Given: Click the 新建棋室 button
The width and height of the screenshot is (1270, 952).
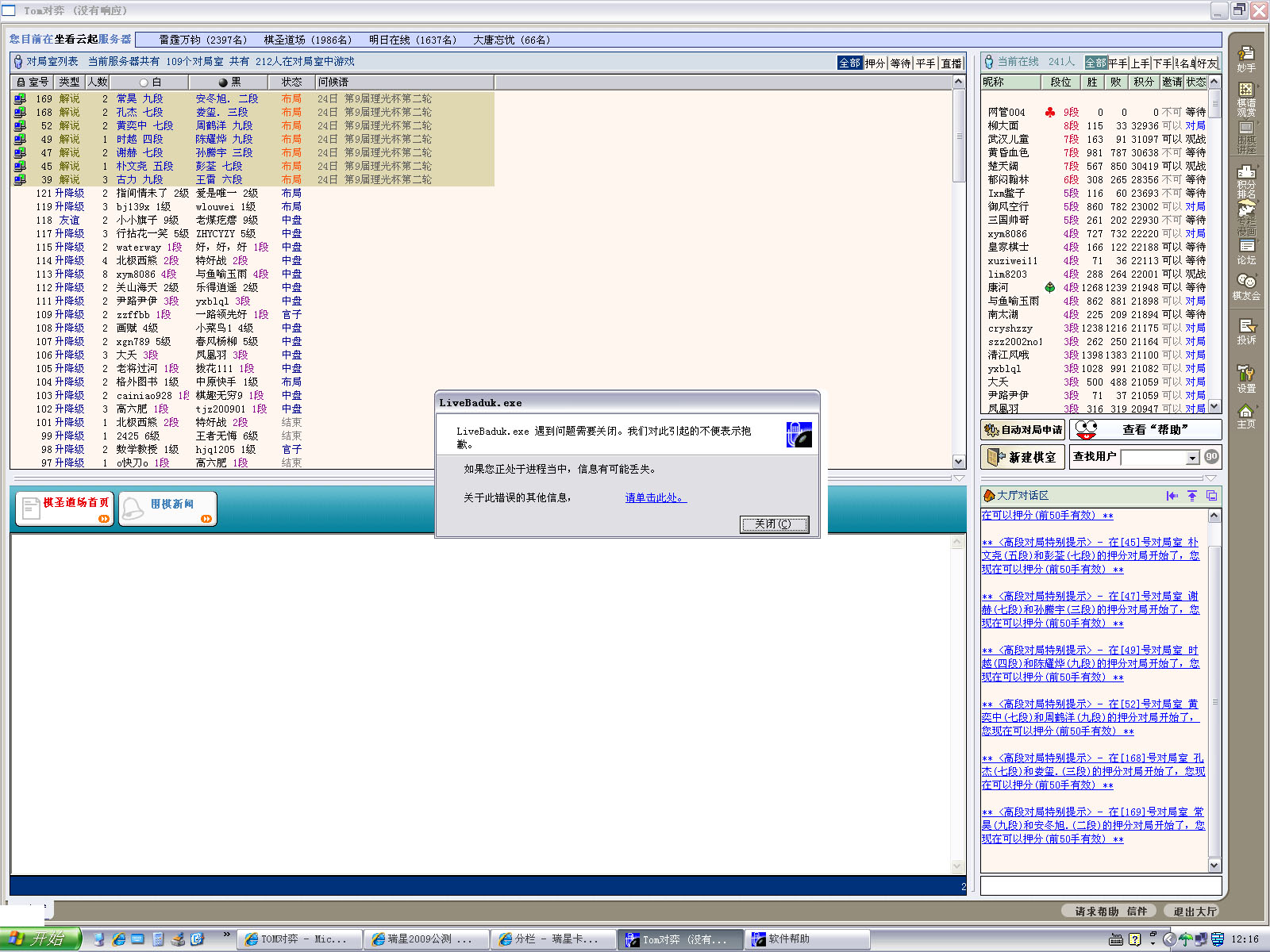Looking at the screenshot, I should pyautogui.click(x=1022, y=457).
